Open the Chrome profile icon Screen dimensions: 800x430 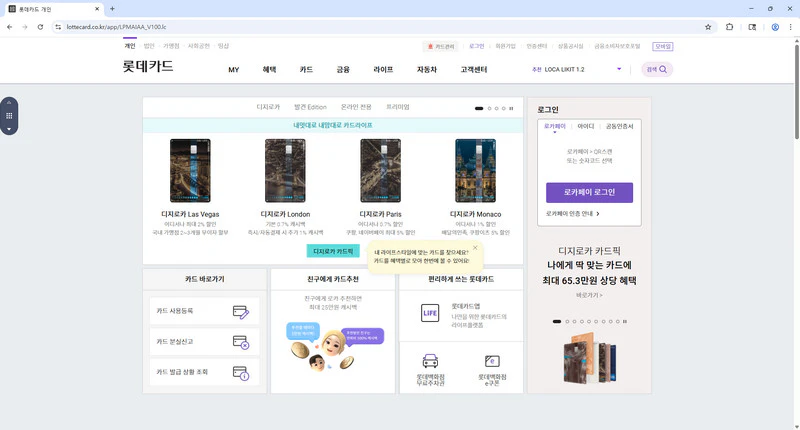(775, 27)
